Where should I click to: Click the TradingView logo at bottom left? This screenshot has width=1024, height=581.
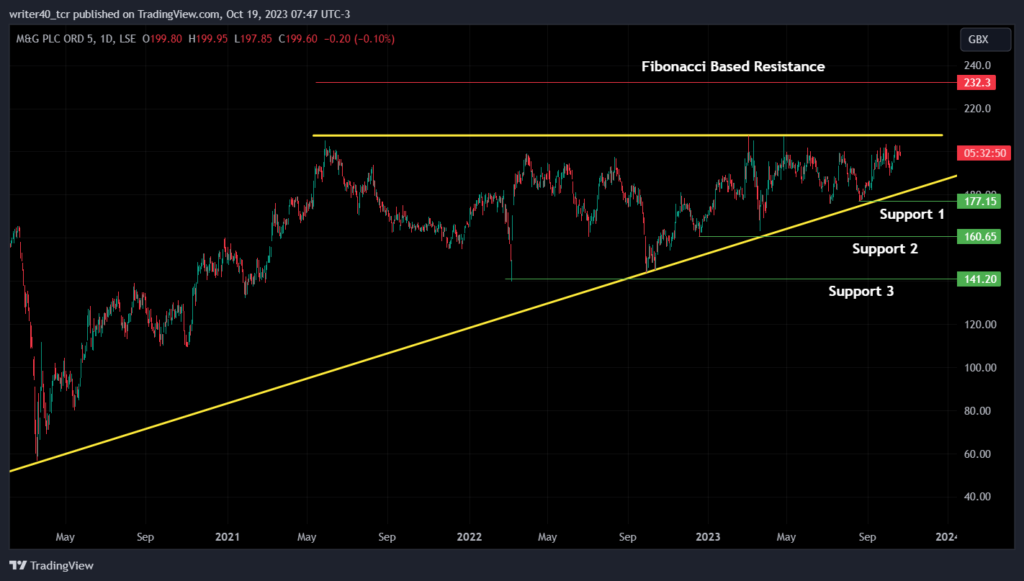pyautogui.click(x=52, y=565)
